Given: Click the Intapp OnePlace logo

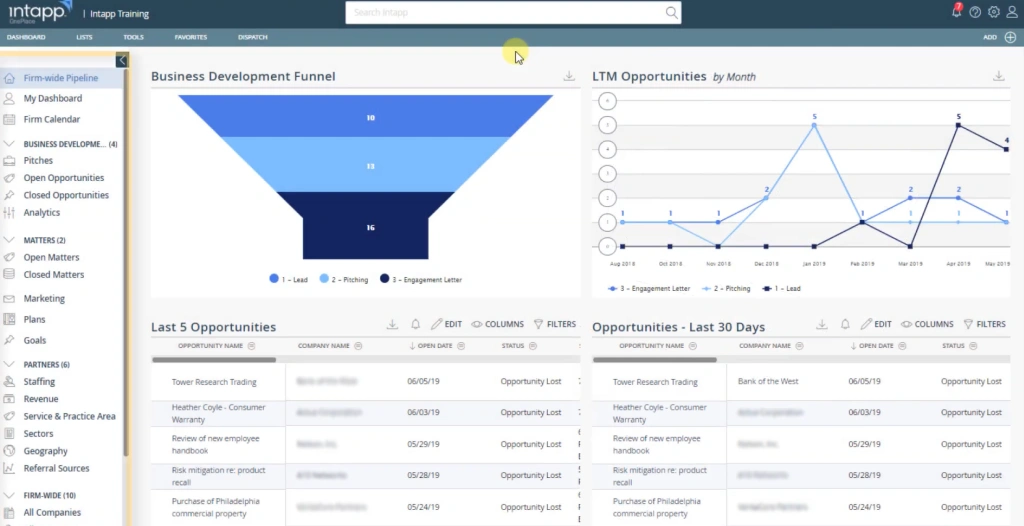Looking at the screenshot, I should coord(40,12).
